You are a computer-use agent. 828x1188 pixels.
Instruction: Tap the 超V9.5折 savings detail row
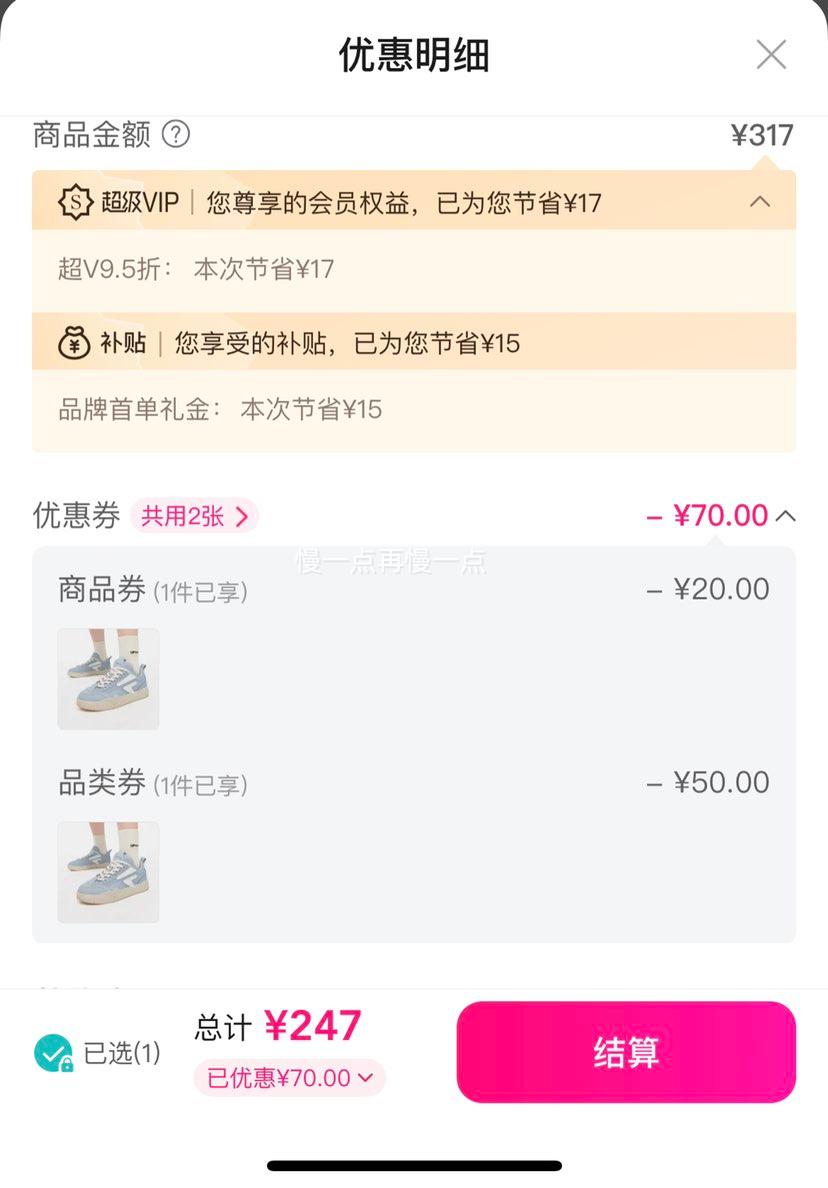point(414,270)
